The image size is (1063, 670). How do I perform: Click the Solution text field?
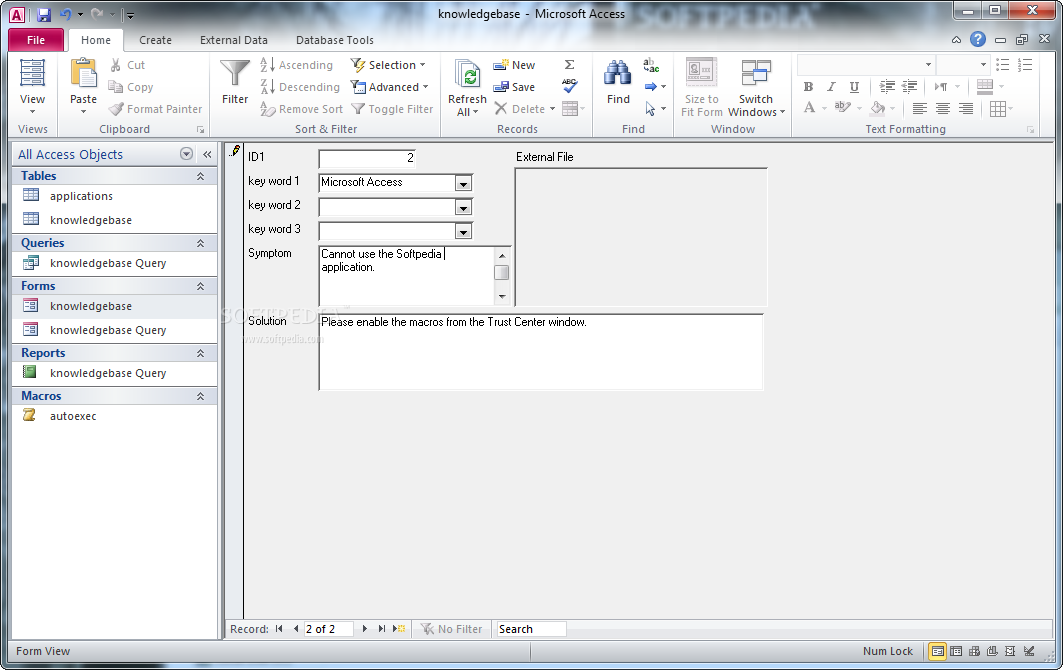click(x=541, y=352)
